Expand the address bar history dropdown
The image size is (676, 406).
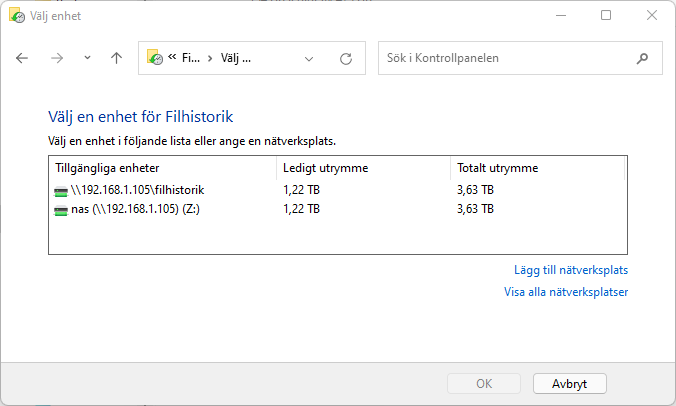click(x=309, y=58)
